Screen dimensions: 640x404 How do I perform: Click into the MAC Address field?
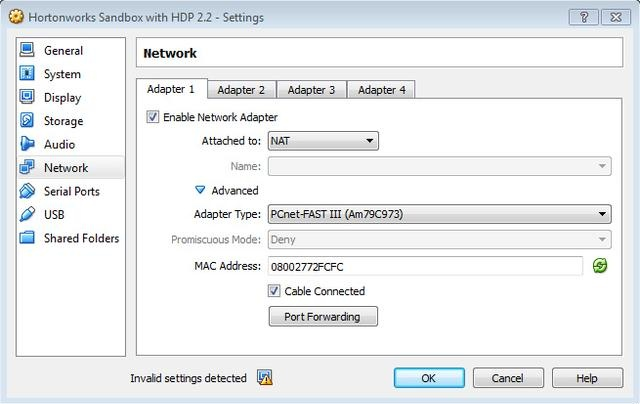(x=424, y=266)
